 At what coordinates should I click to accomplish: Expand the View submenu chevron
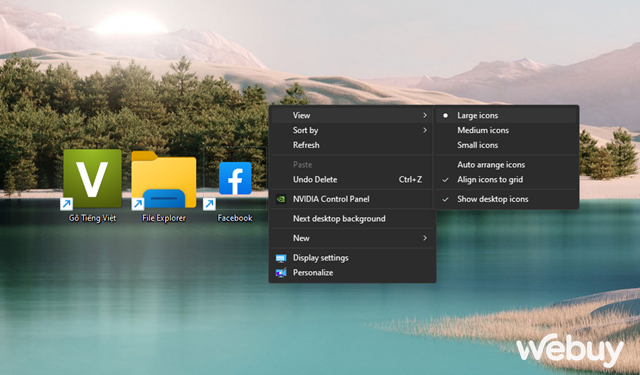pyautogui.click(x=424, y=115)
